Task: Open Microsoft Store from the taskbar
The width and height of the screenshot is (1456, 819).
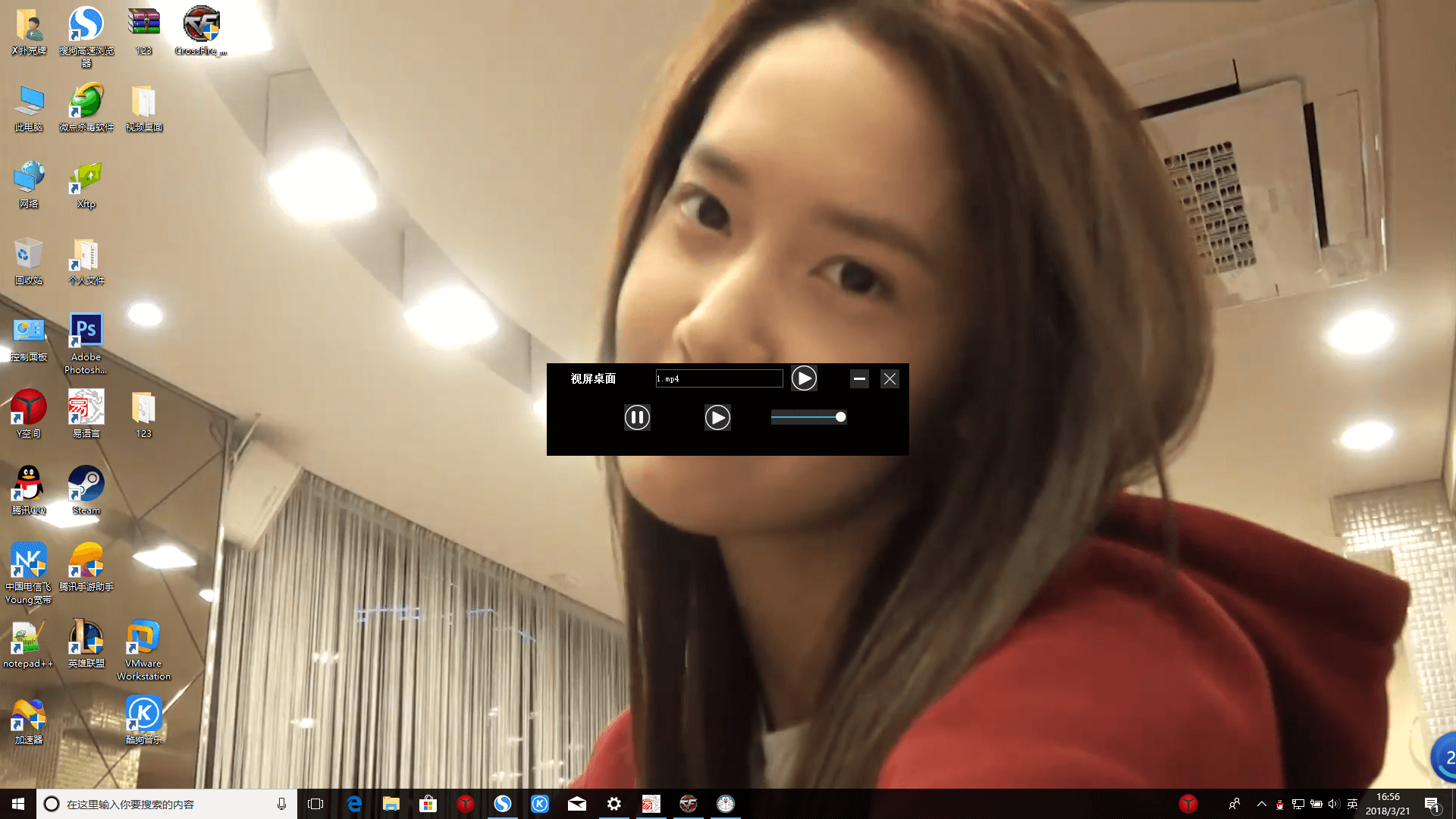Action: (x=428, y=804)
